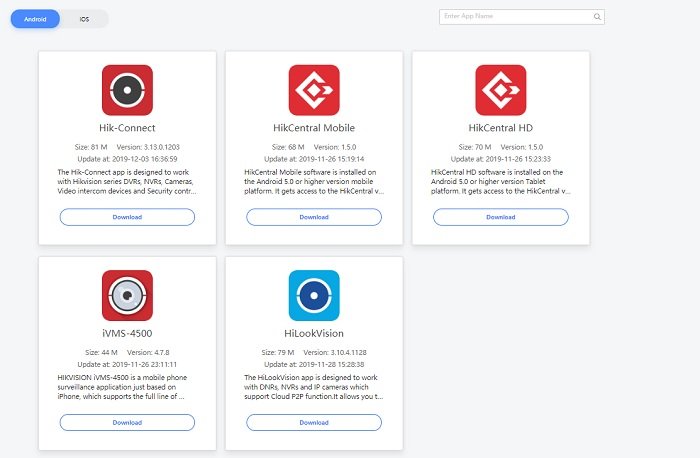
Task: Click the HikCentral Mobile app icon
Action: pos(314,90)
